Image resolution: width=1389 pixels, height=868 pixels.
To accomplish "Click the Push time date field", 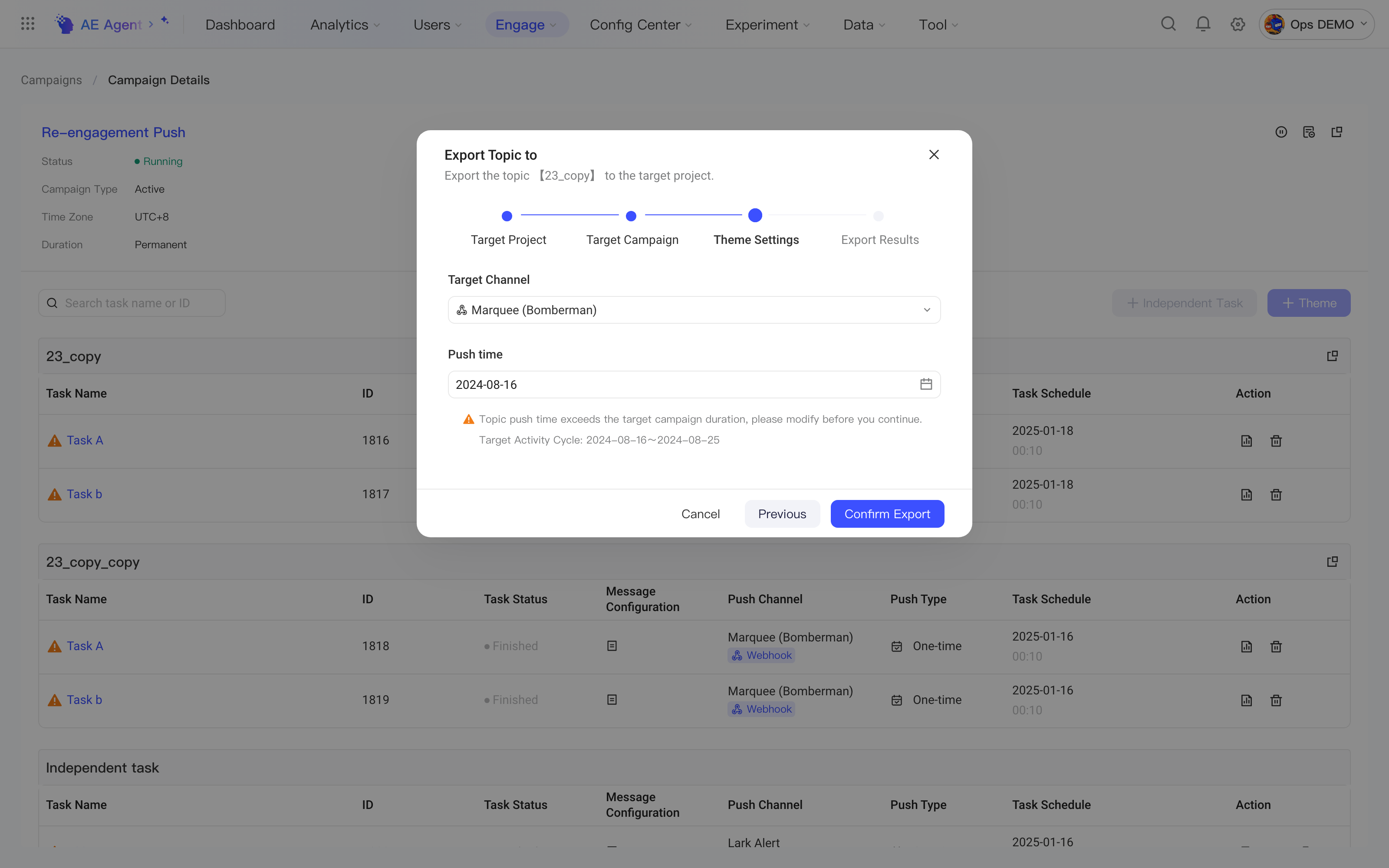I will [694, 384].
